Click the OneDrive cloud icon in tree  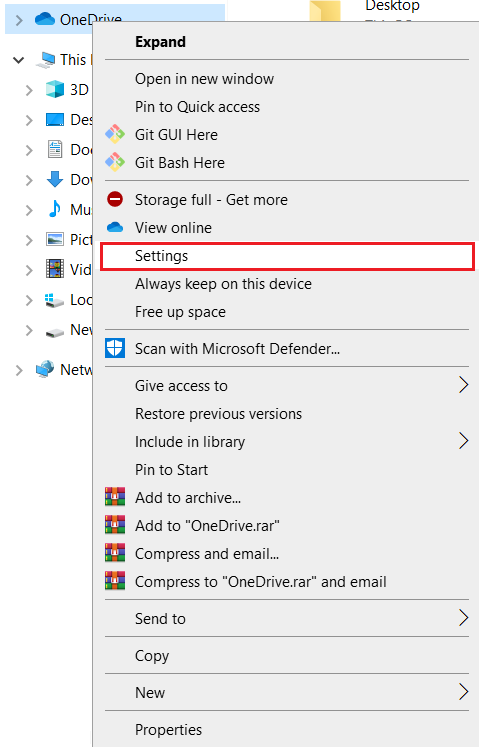[x=45, y=19]
